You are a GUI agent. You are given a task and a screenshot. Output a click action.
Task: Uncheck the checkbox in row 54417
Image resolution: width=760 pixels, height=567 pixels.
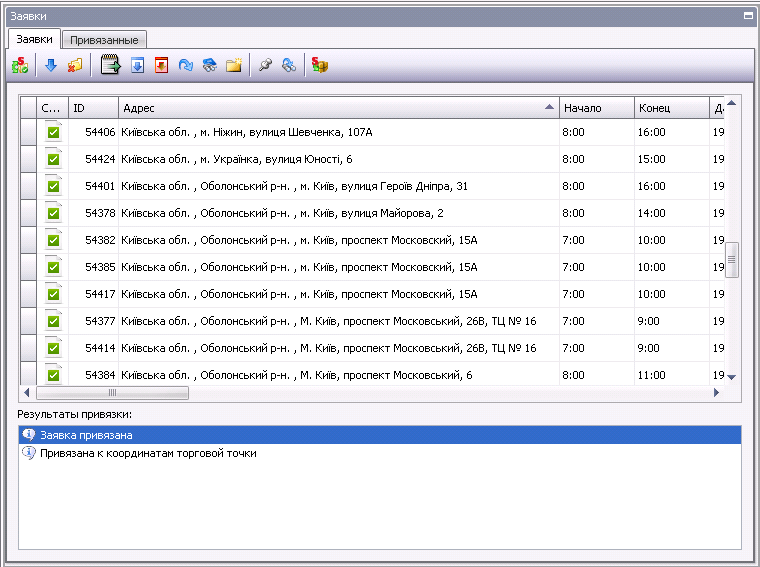53,294
